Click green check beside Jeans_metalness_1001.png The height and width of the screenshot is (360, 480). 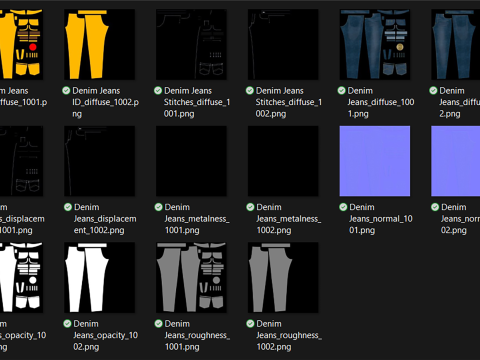158,207
